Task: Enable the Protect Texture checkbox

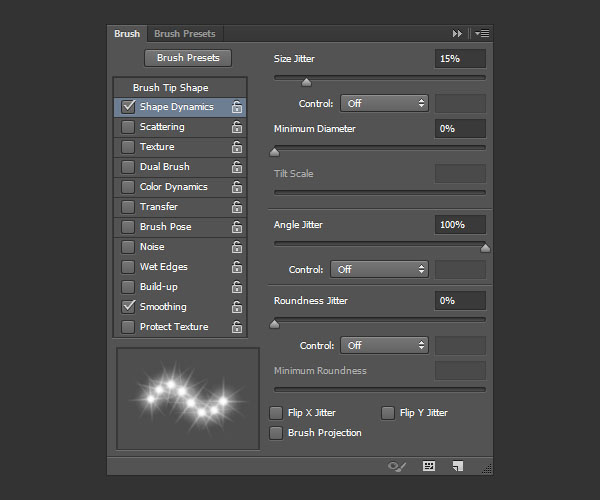Action: pos(128,327)
